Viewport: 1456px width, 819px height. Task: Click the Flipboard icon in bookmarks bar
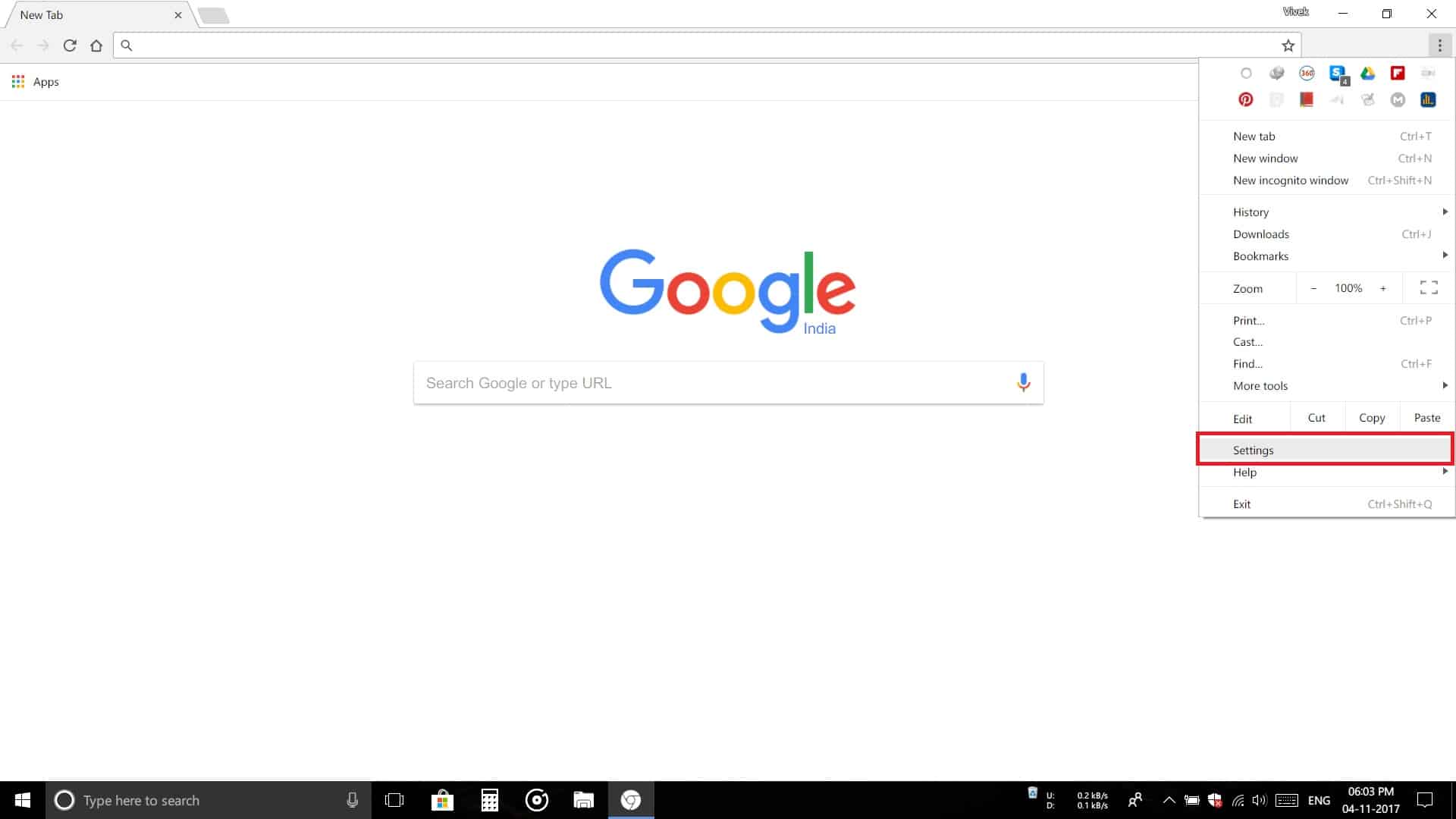1397,72
